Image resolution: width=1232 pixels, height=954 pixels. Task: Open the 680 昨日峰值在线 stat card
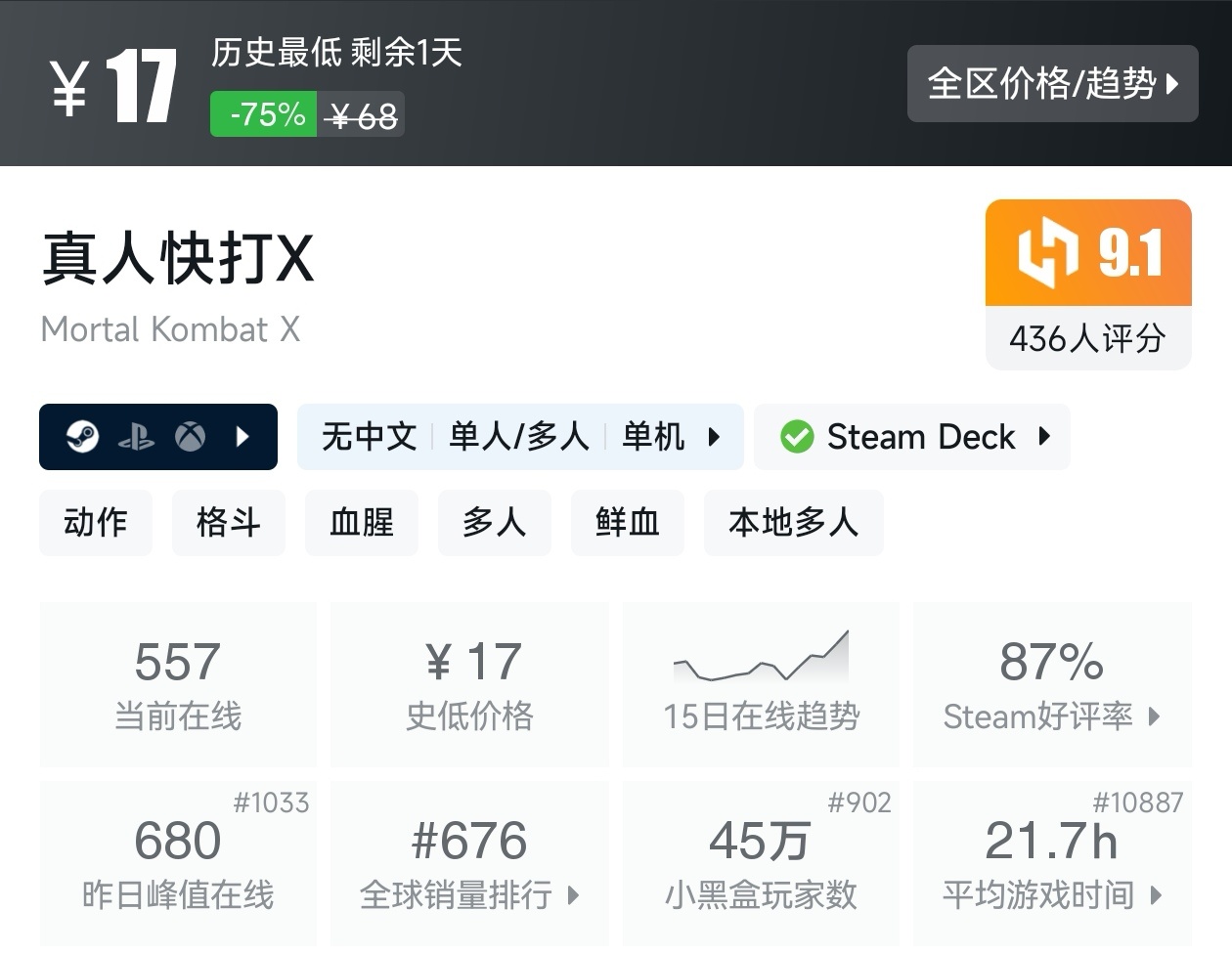178,863
